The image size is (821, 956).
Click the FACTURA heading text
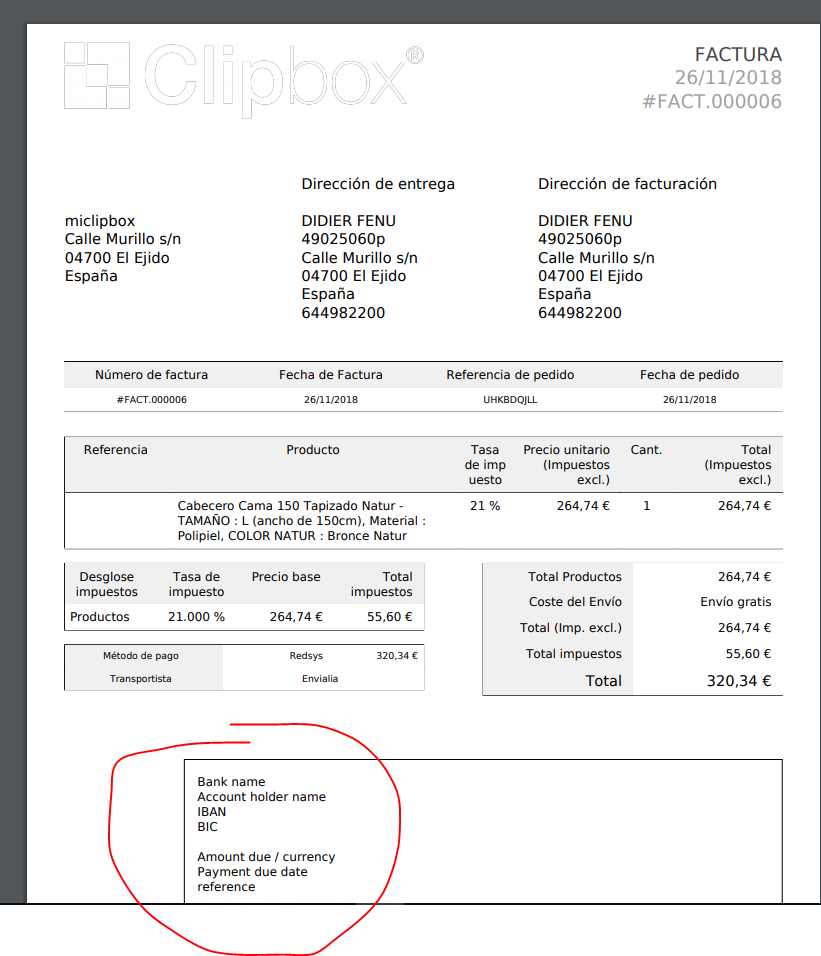[738, 55]
